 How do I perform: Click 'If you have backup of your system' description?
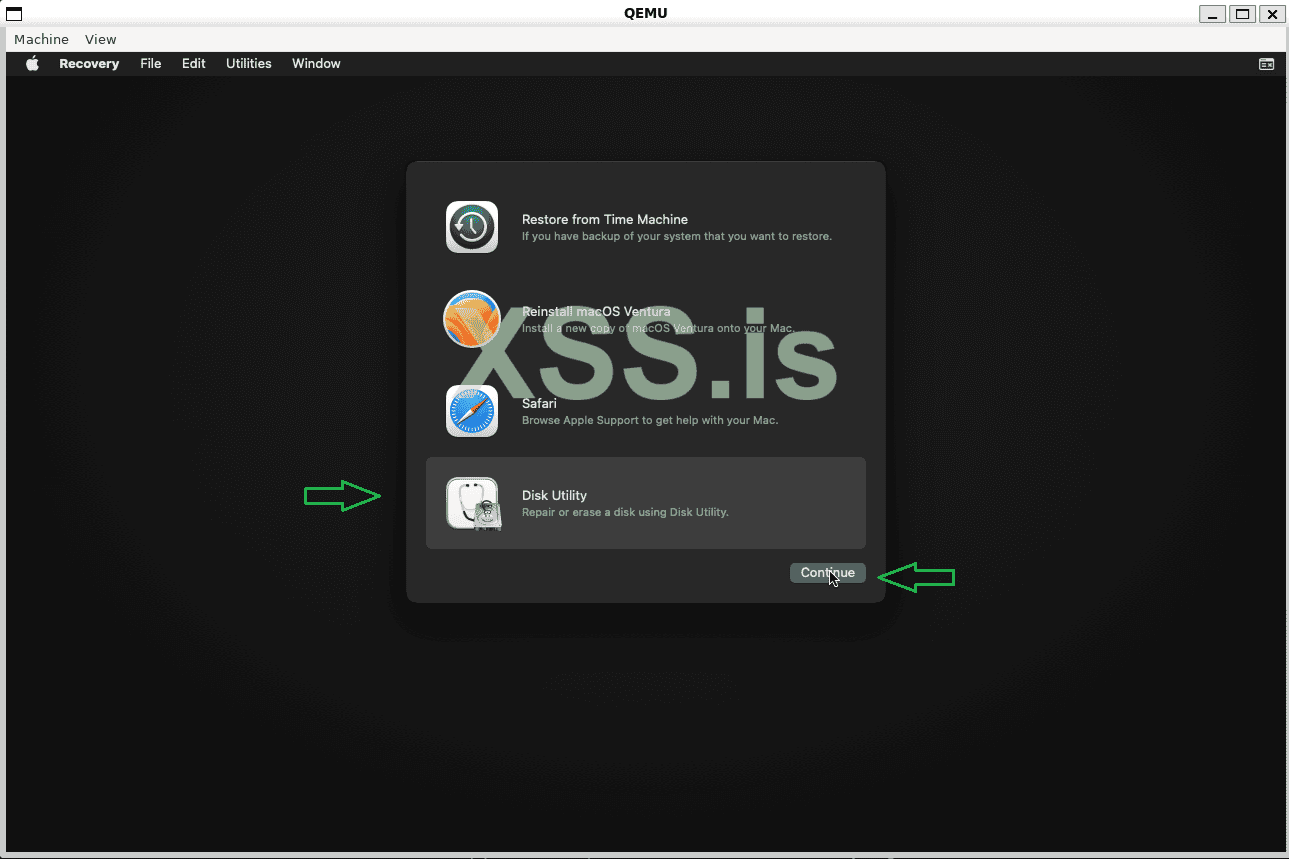(x=677, y=237)
